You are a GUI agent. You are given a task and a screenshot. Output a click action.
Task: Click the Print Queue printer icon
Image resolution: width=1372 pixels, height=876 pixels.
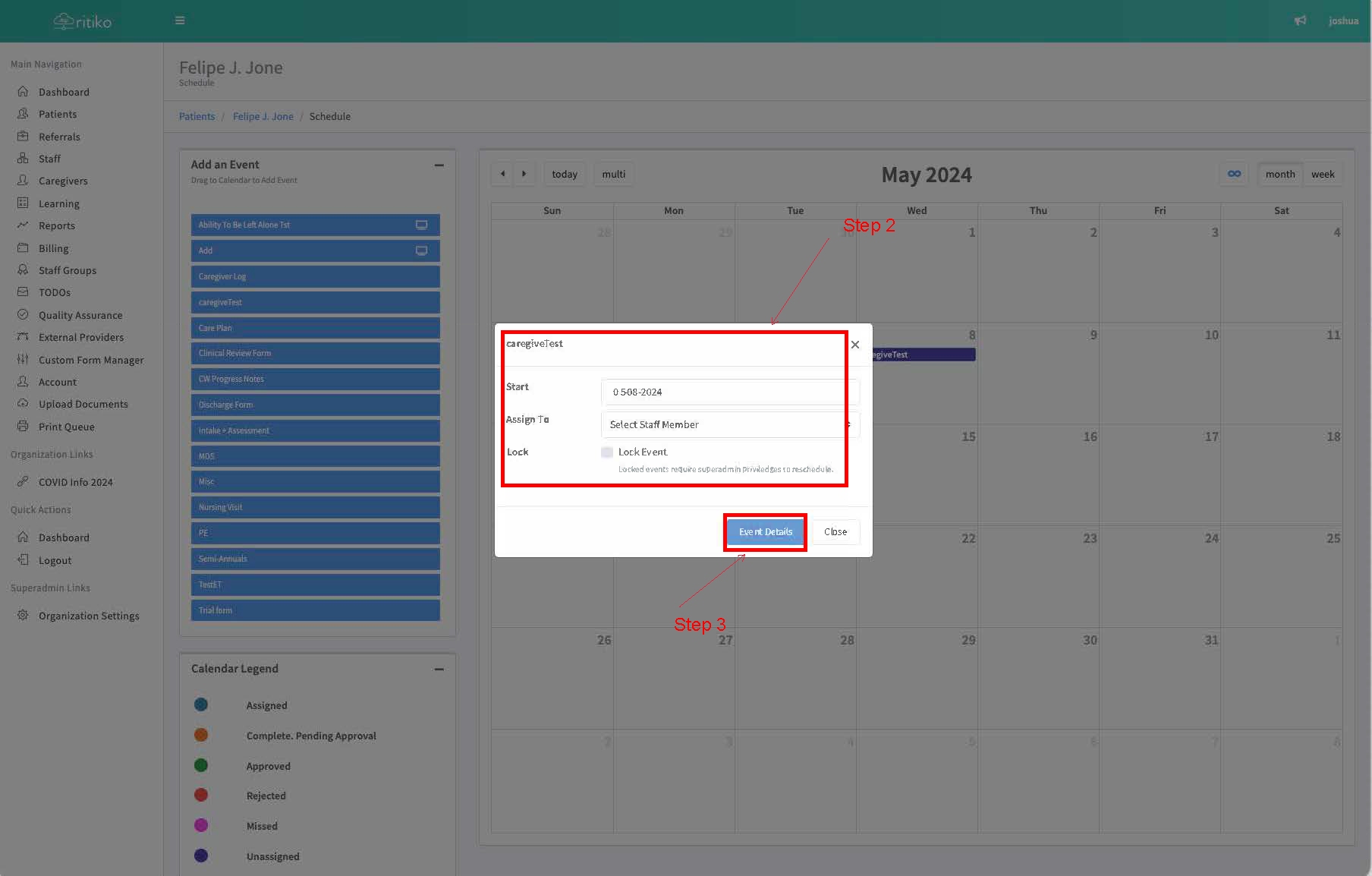23,427
